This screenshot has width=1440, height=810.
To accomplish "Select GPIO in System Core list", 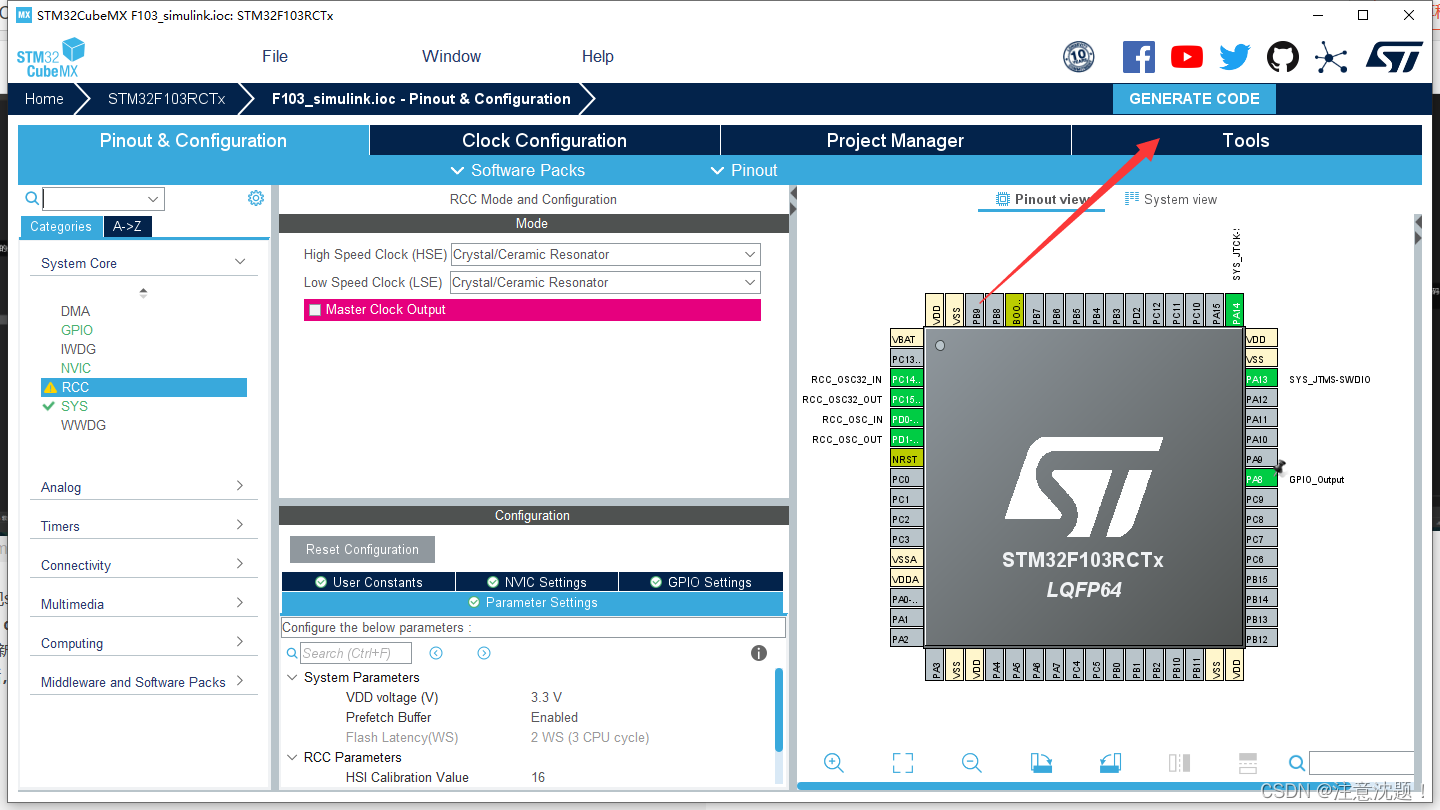I will (77, 330).
